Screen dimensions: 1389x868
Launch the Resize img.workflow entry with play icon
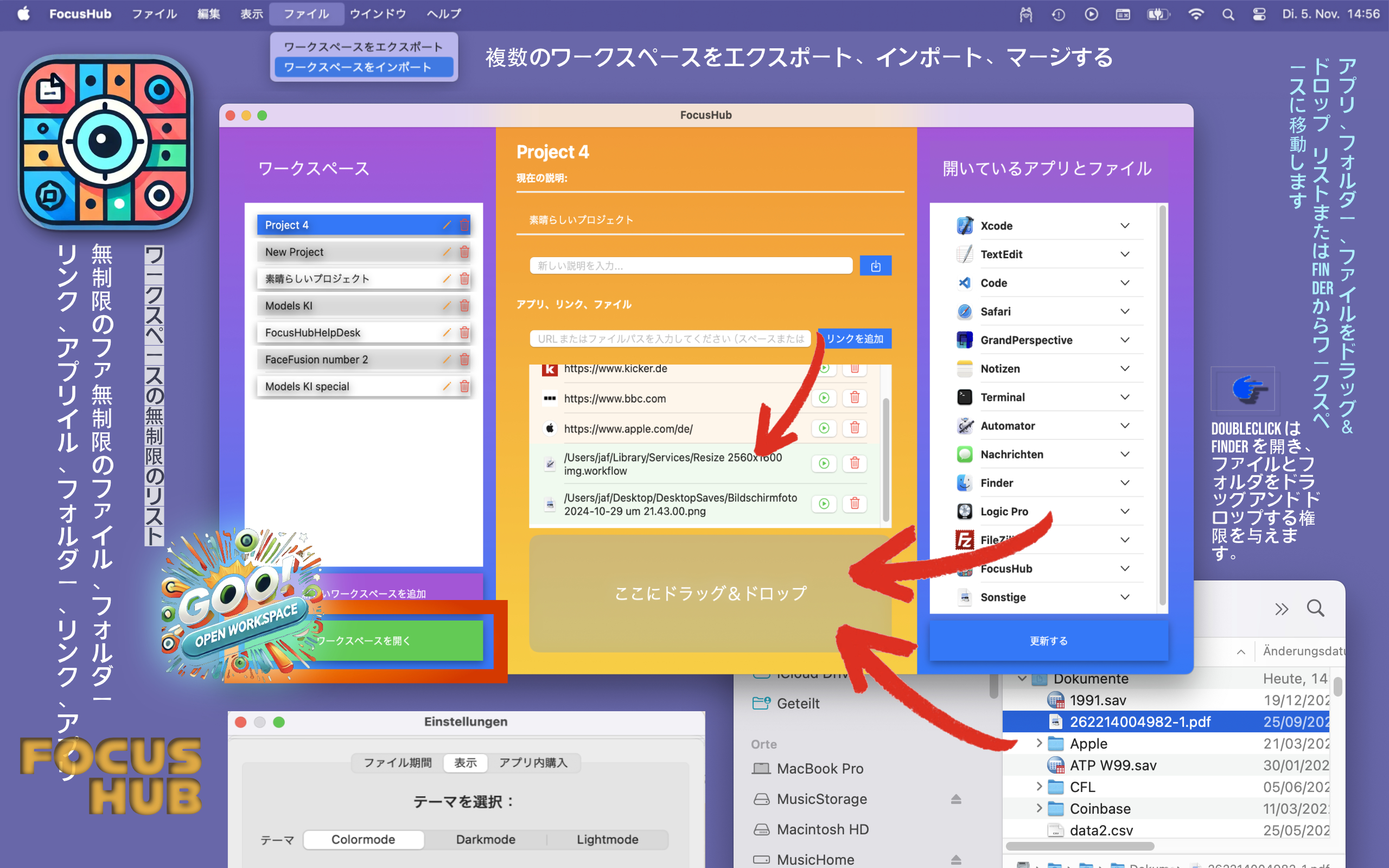pyautogui.click(x=824, y=463)
